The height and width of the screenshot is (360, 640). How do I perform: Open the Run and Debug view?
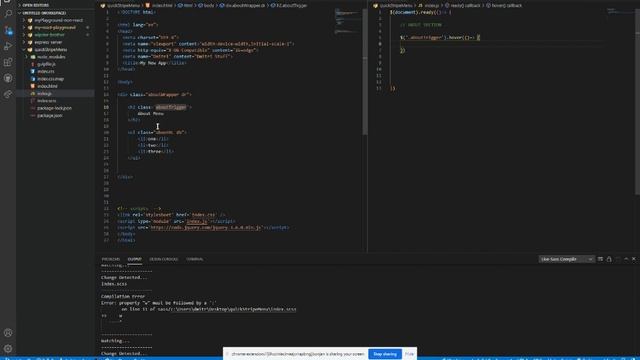tap(8, 46)
